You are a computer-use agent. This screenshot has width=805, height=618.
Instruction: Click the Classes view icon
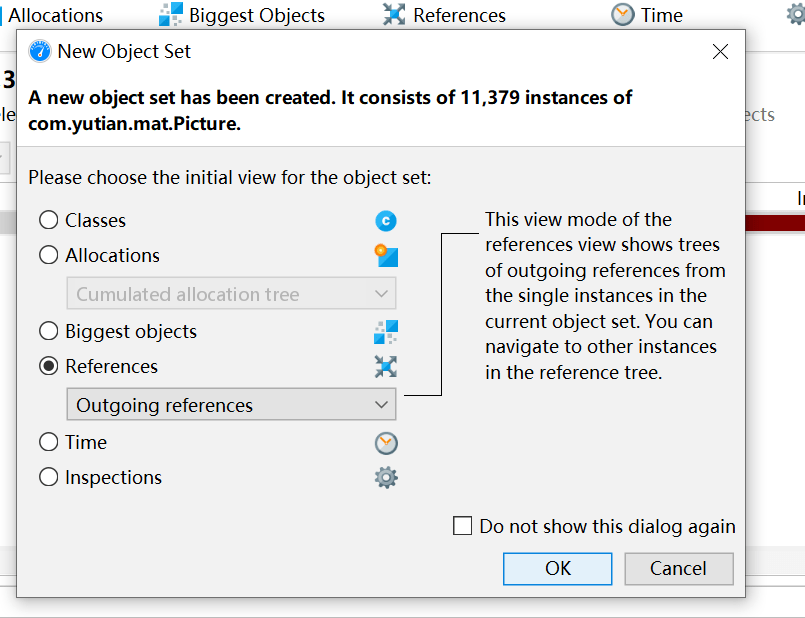tap(386, 221)
